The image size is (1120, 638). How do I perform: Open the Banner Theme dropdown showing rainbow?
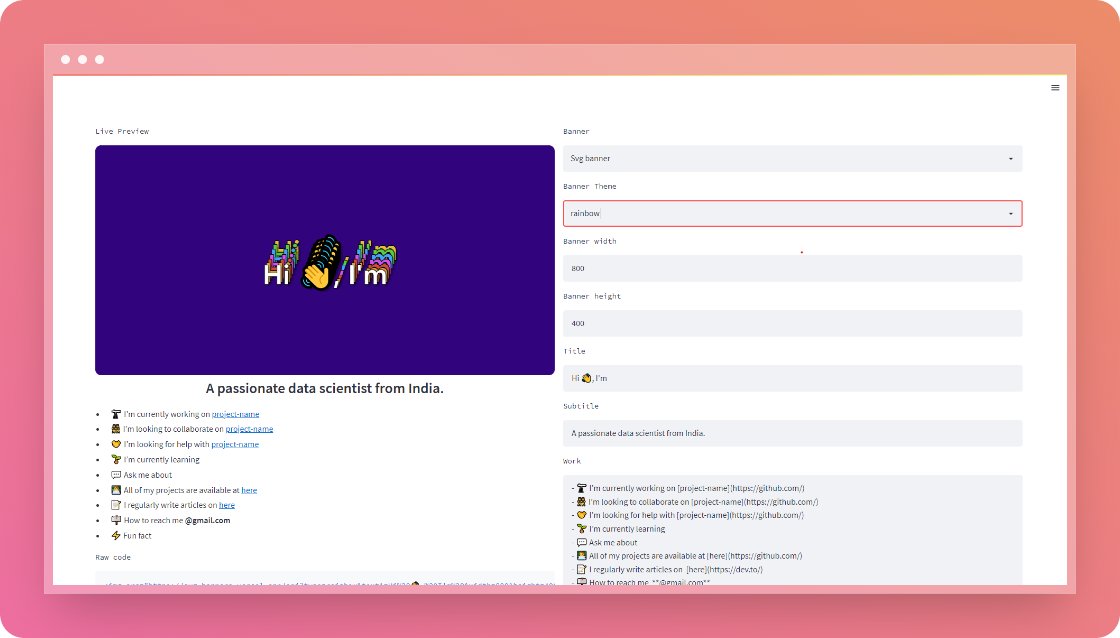tap(792, 214)
